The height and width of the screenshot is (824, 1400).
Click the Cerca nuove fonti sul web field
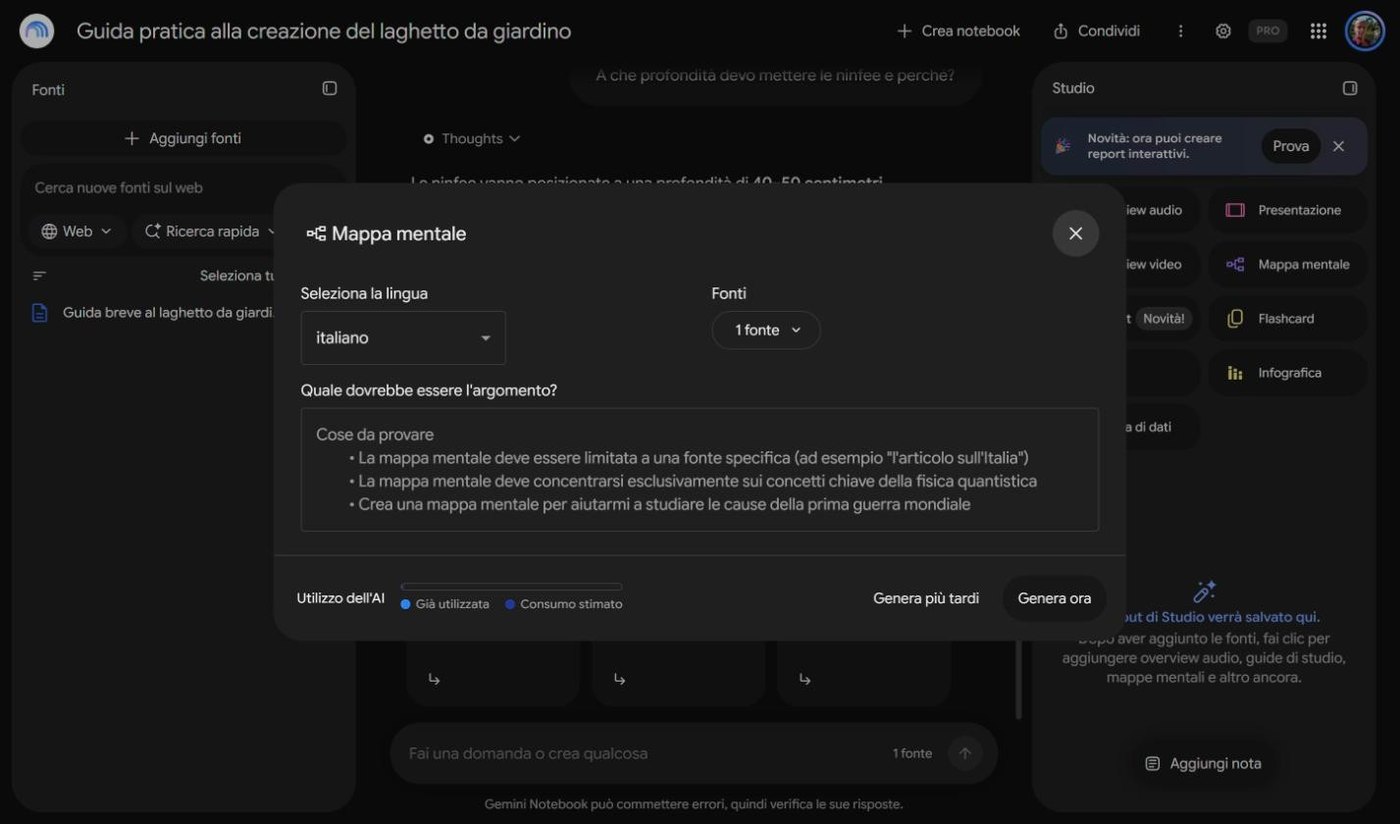point(184,187)
